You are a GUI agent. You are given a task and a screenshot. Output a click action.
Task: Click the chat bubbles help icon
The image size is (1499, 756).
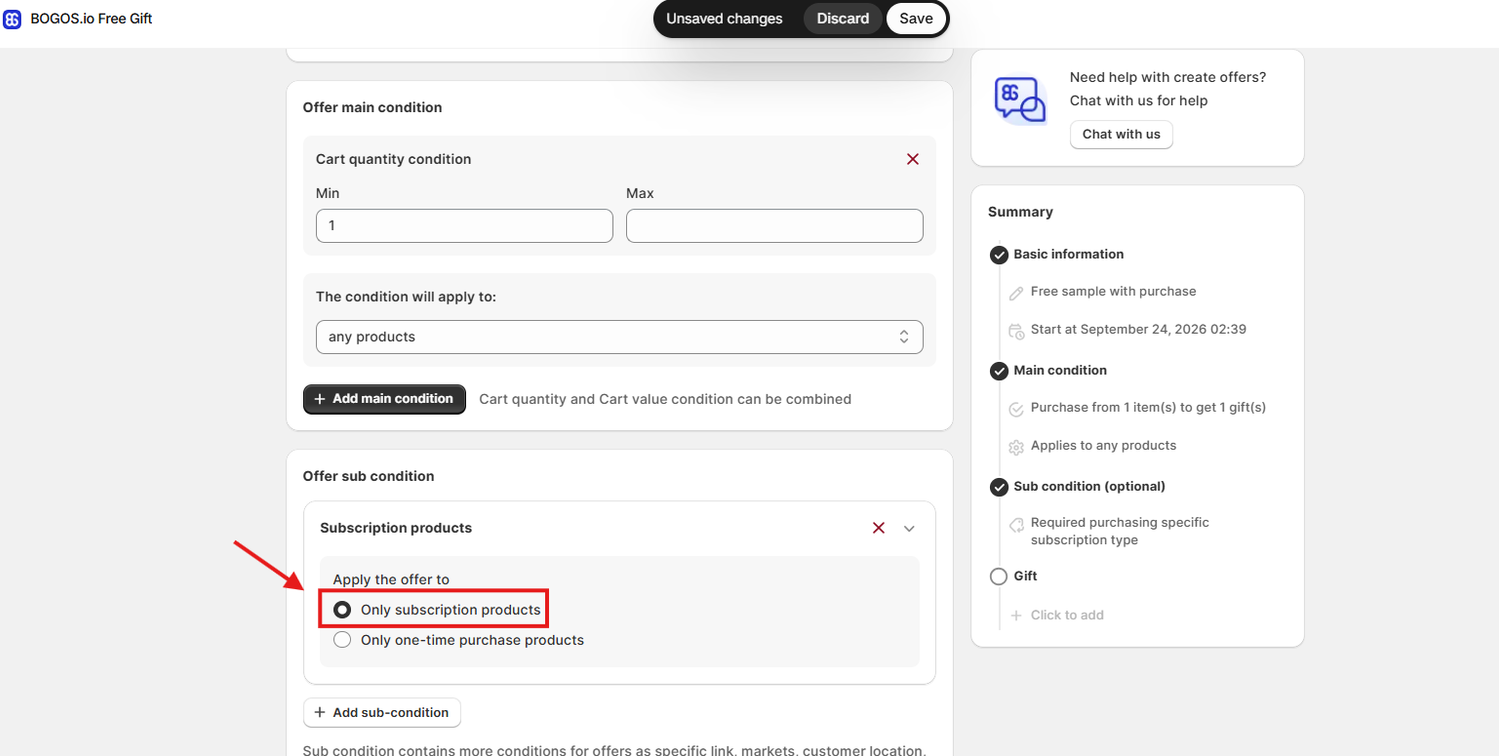pos(1019,101)
